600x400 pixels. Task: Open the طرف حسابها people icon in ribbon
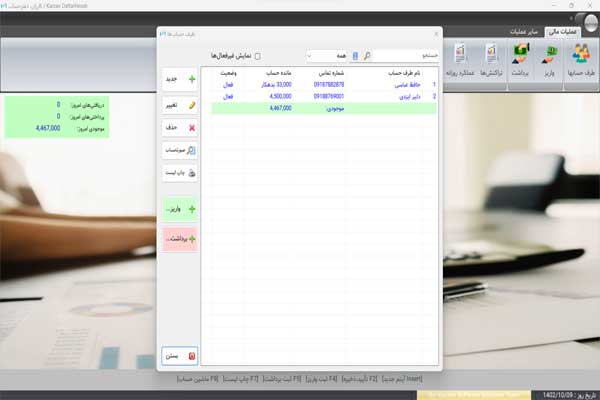click(581, 59)
